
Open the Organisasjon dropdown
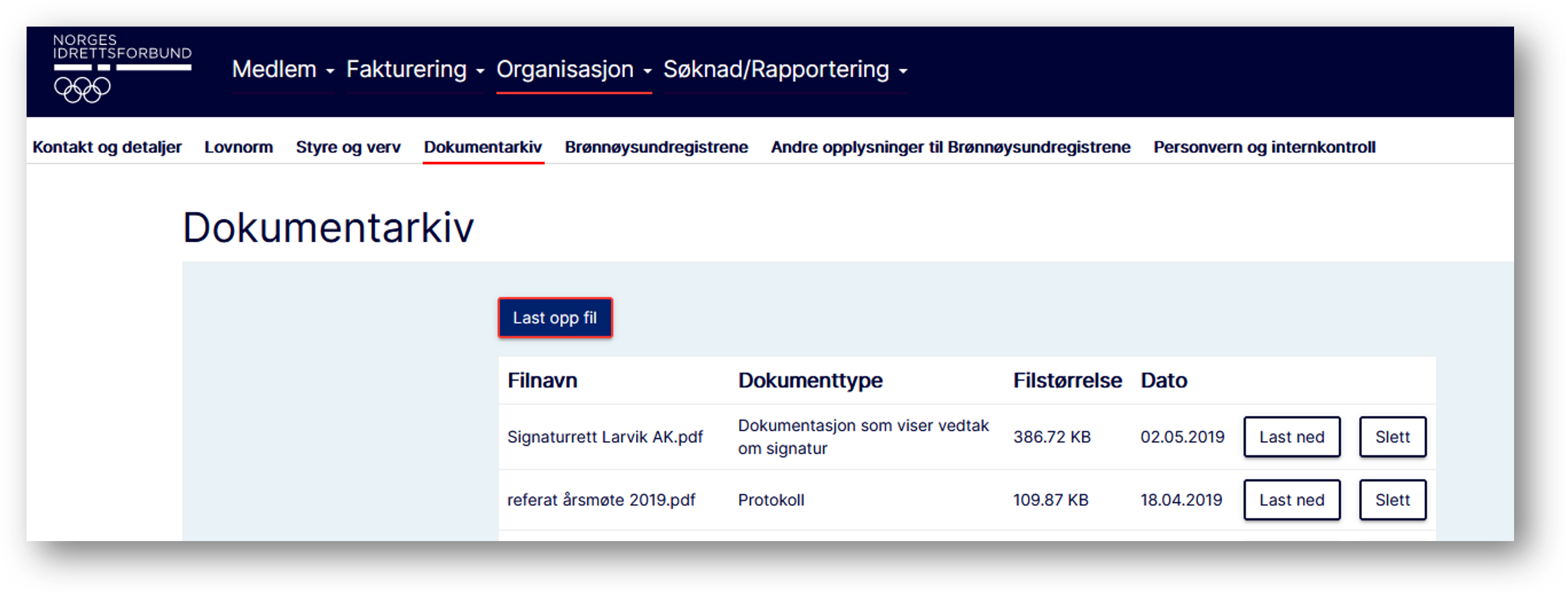point(574,69)
